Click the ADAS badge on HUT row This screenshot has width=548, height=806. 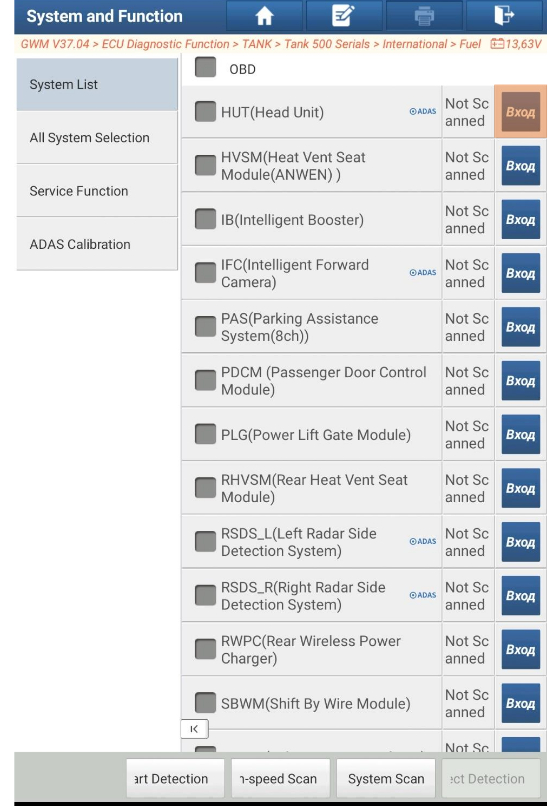[x=423, y=112]
